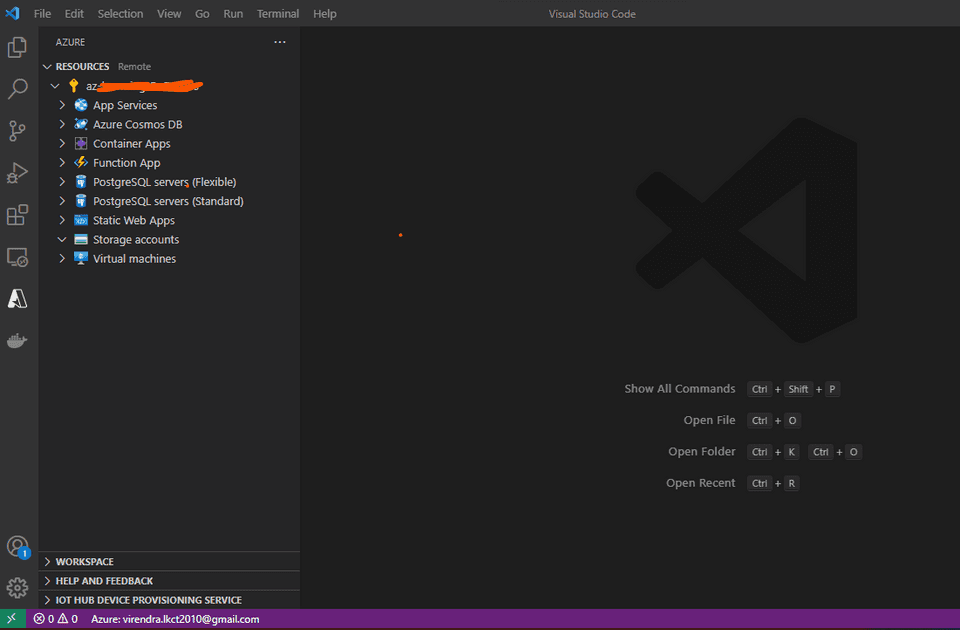Click the Function App lightning icon
Image resolution: width=960 pixels, height=630 pixels.
[81, 163]
